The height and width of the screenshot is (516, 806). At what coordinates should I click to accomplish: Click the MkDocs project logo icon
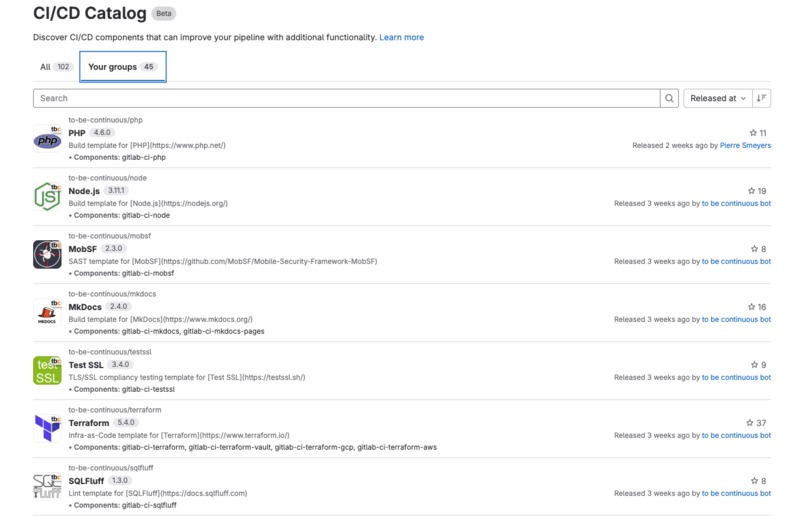coord(47,312)
